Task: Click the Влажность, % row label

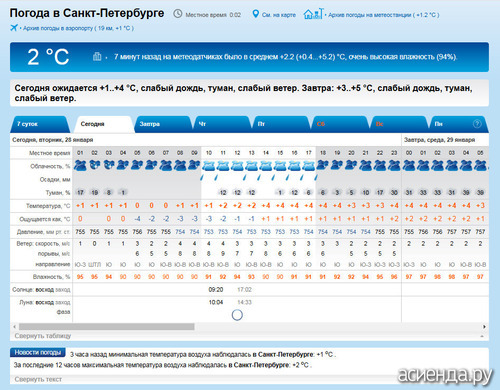Action: 51,277
